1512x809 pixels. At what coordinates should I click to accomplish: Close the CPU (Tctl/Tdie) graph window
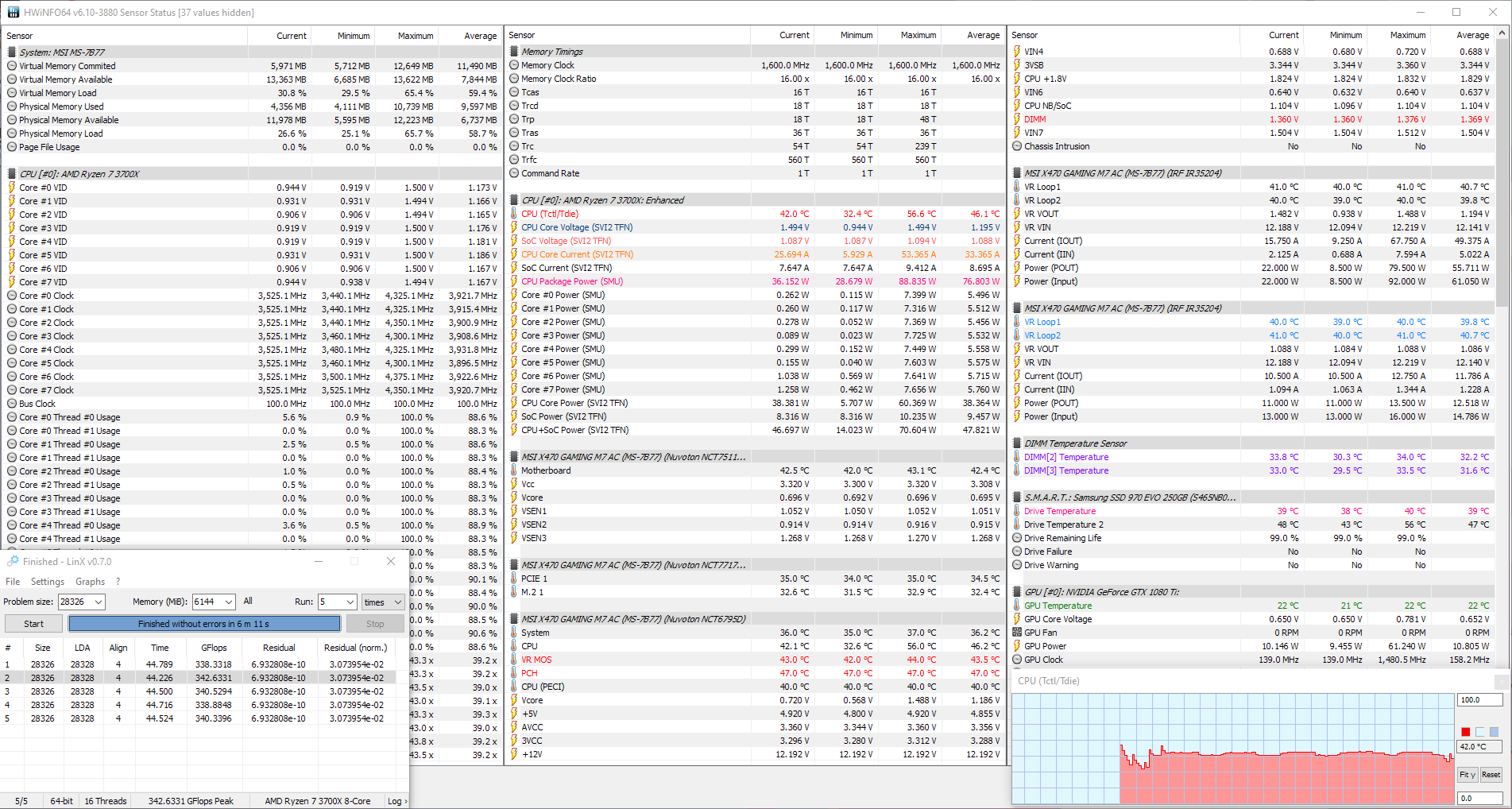(x=1502, y=681)
